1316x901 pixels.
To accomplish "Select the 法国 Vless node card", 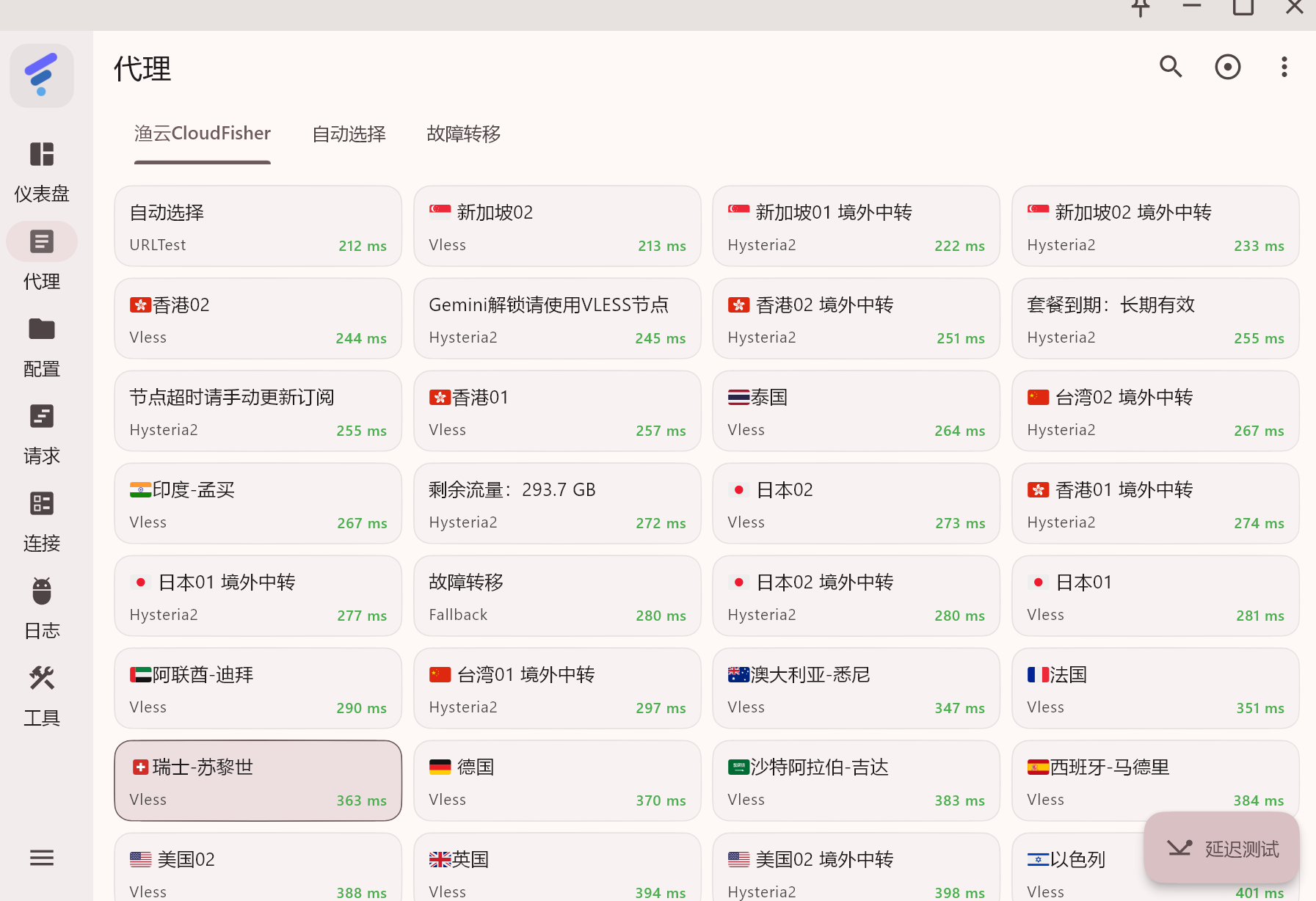I will click(x=1155, y=688).
